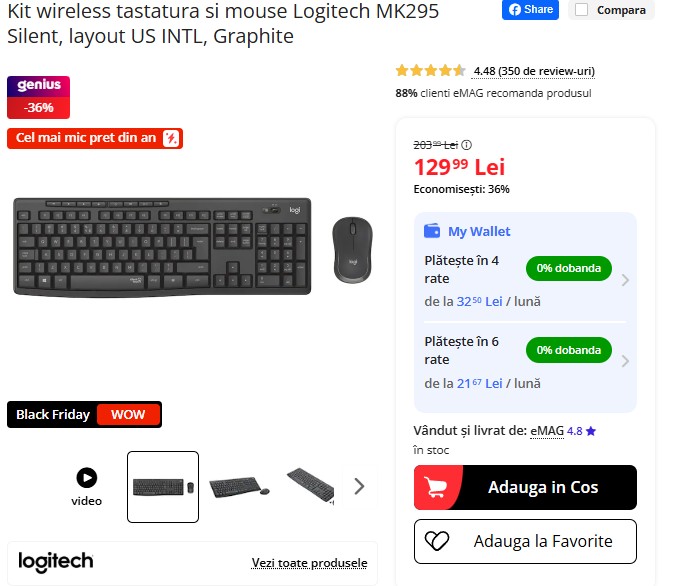Image resolution: width=684 pixels, height=586 pixels.
Task: Show the next thumbnails with the arrow
Action: [359, 486]
